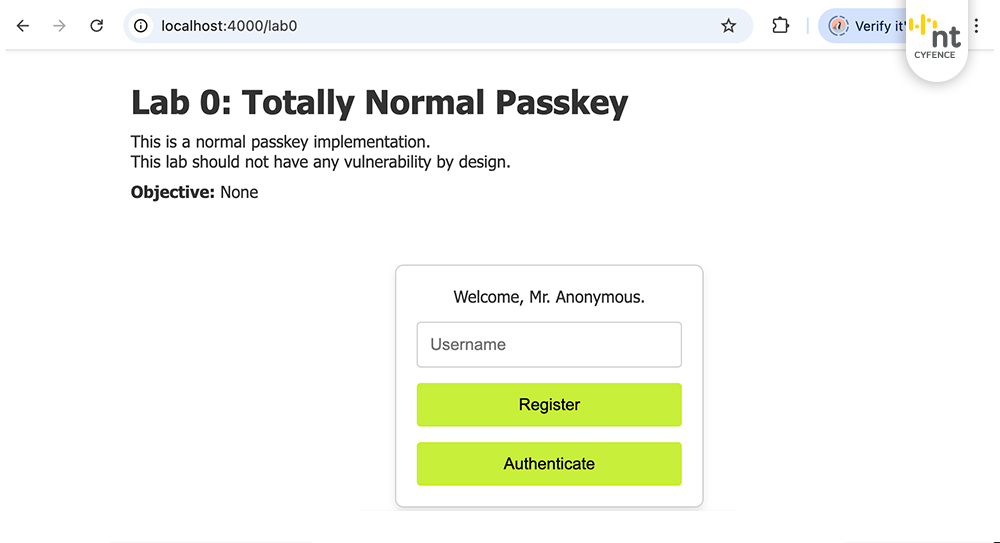Image resolution: width=1000 pixels, height=543 pixels.
Task: Click the "Lab 0: Totally Normal Passkey" heading
Action: (x=379, y=102)
